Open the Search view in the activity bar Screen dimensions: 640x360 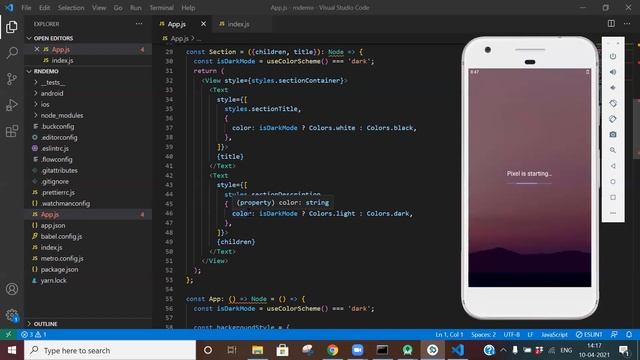pyautogui.click(x=12, y=53)
